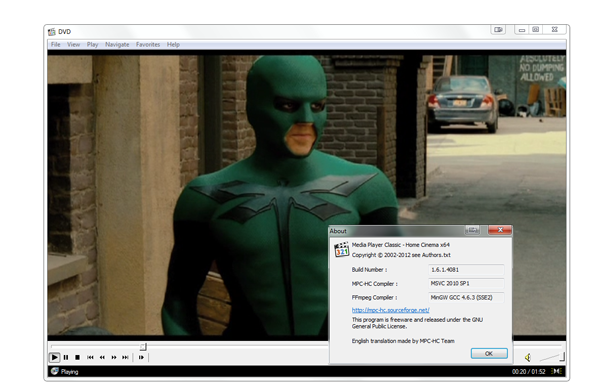Click the 'Playing' status text
600x391 pixels.
click(70, 371)
